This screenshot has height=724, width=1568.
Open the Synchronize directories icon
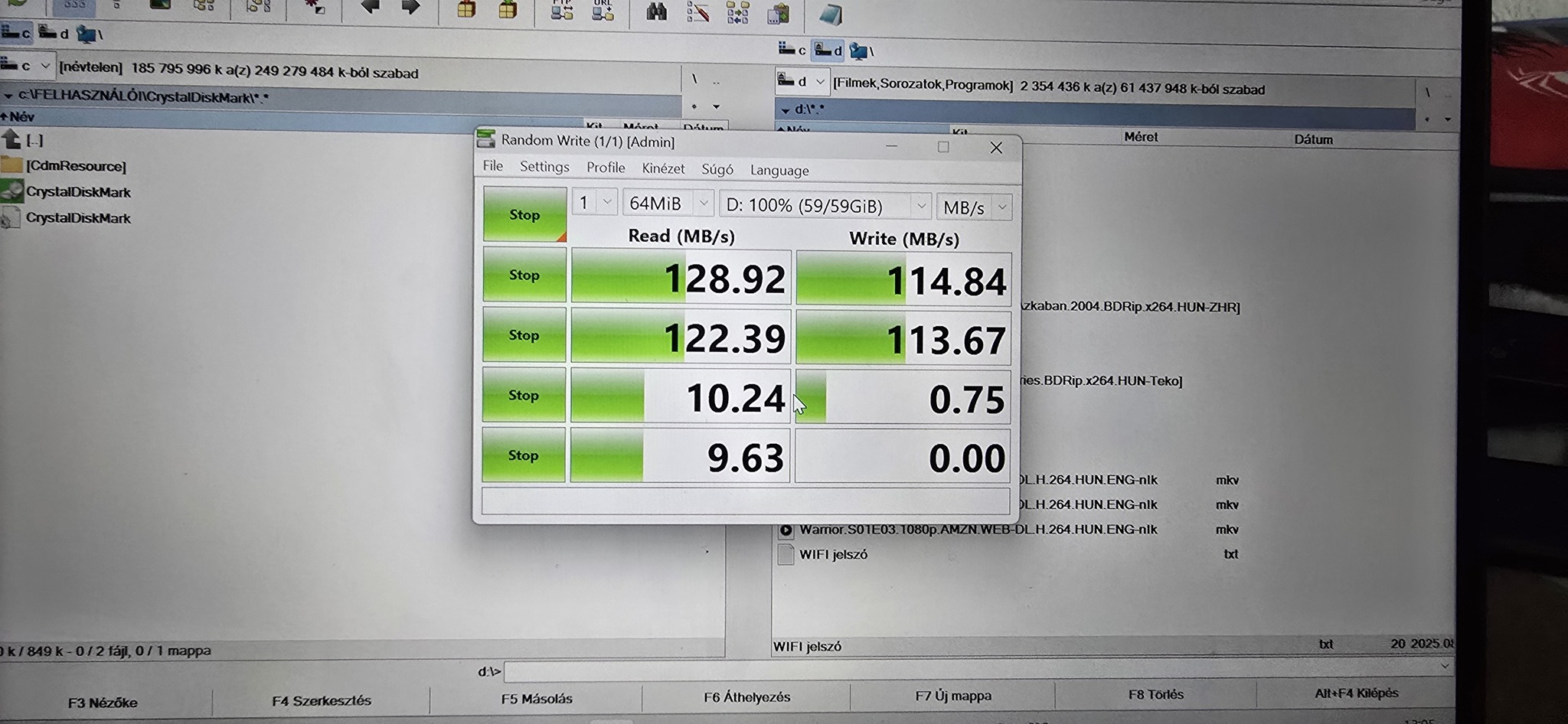coord(737,12)
